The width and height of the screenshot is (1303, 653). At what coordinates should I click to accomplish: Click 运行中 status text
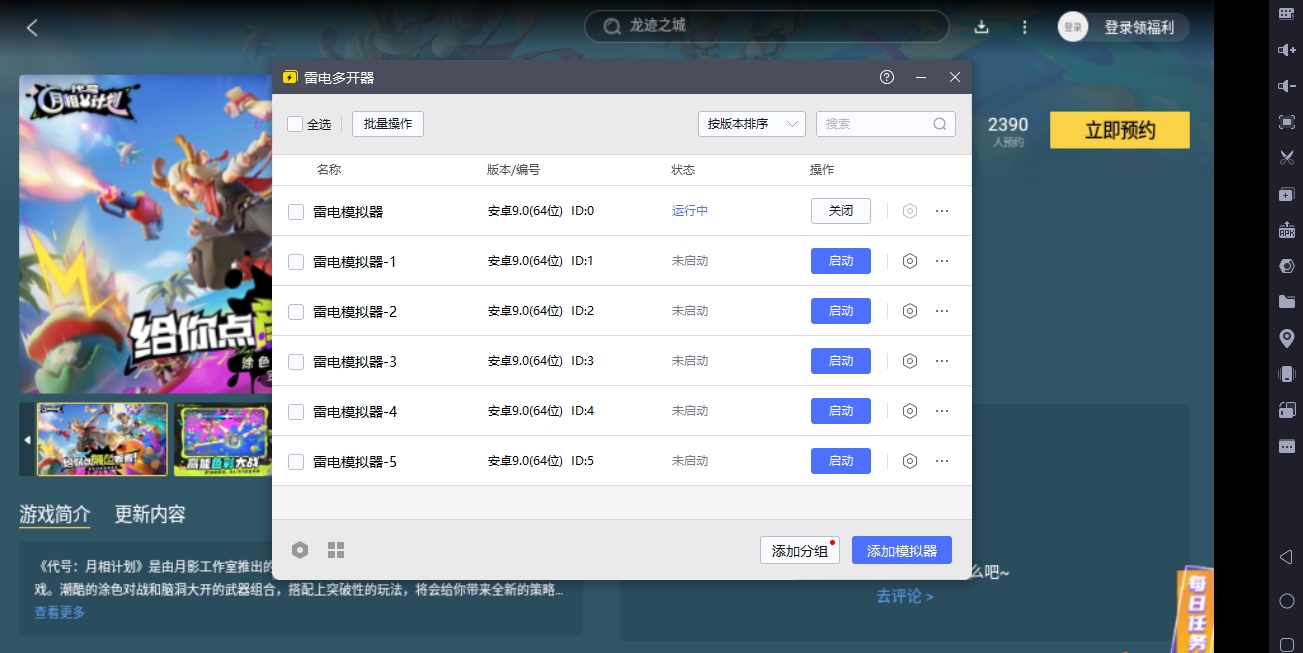690,211
